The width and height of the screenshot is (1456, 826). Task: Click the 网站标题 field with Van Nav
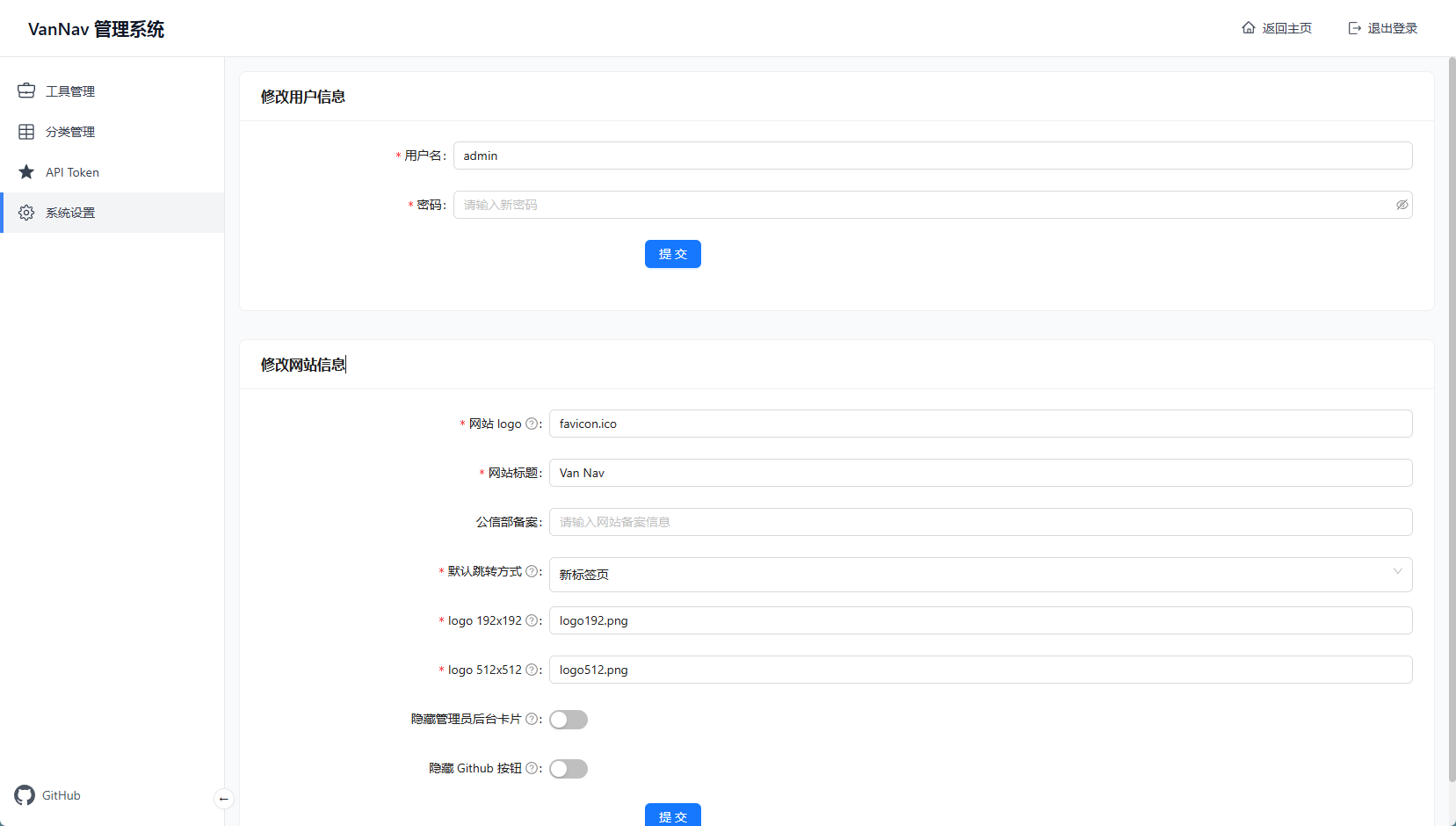pyautogui.click(x=981, y=473)
